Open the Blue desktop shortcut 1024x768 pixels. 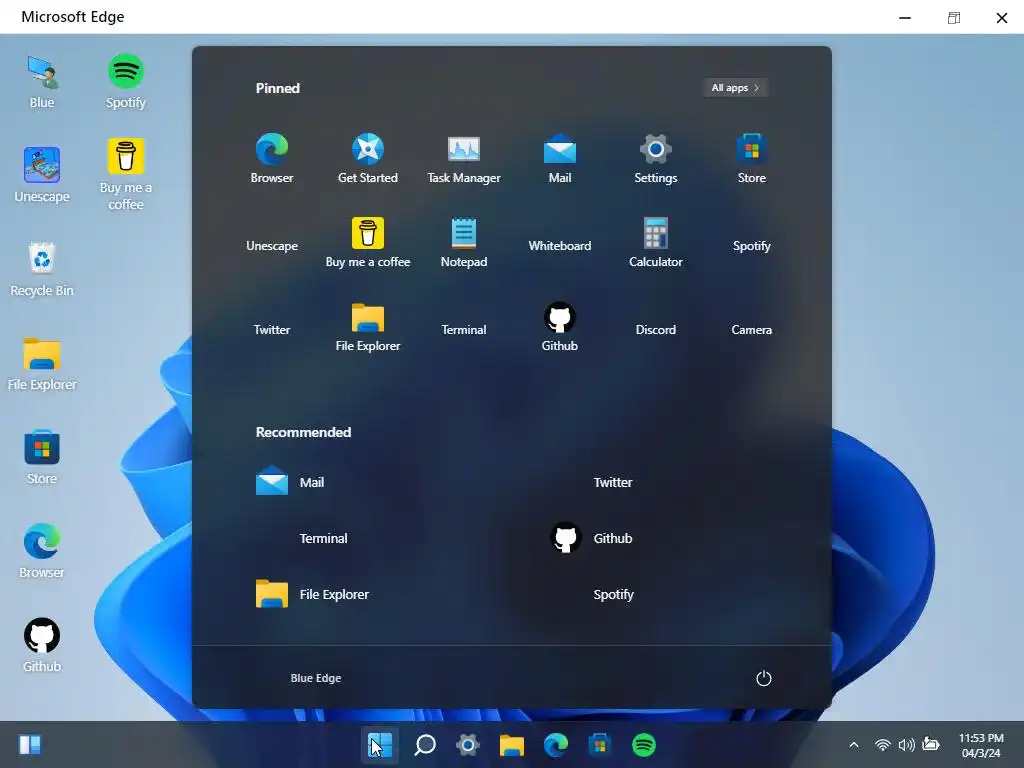coord(42,82)
